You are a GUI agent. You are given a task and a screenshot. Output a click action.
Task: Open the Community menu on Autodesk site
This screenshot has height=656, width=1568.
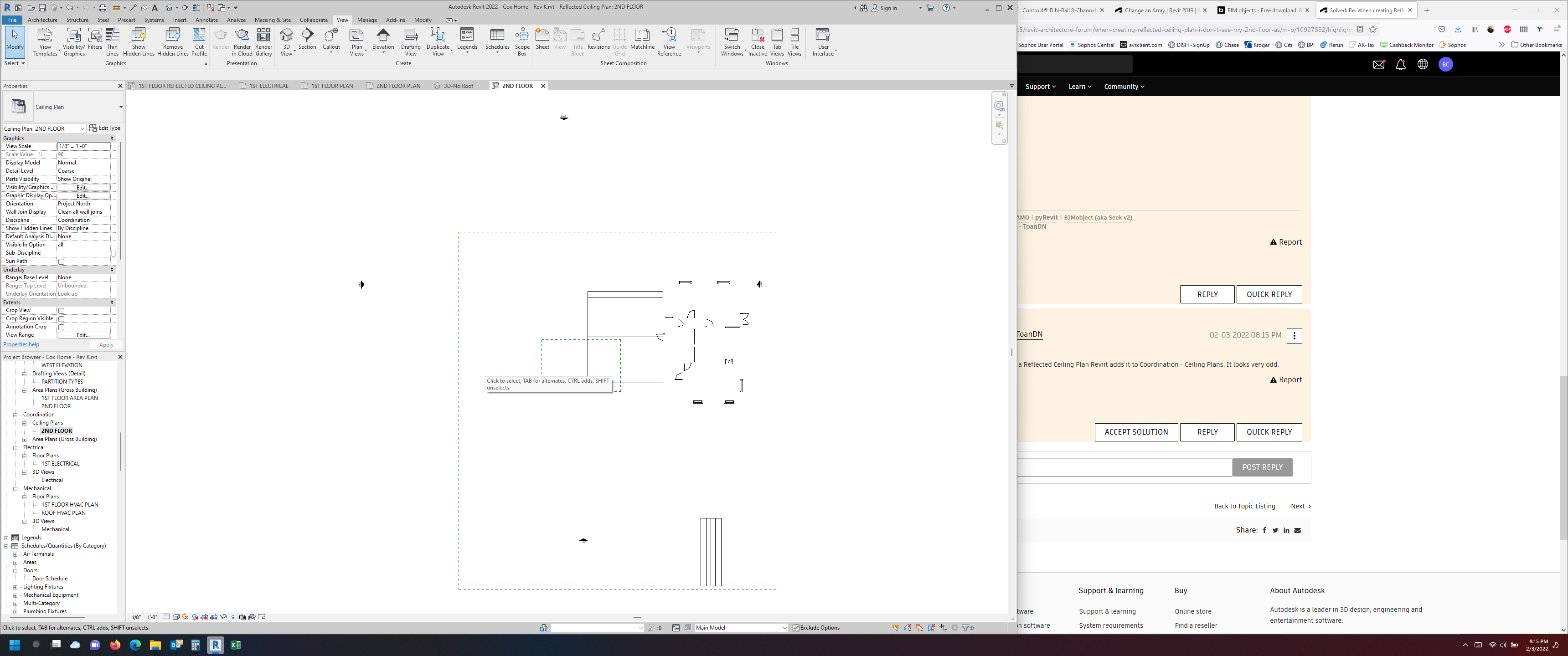tap(1124, 87)
